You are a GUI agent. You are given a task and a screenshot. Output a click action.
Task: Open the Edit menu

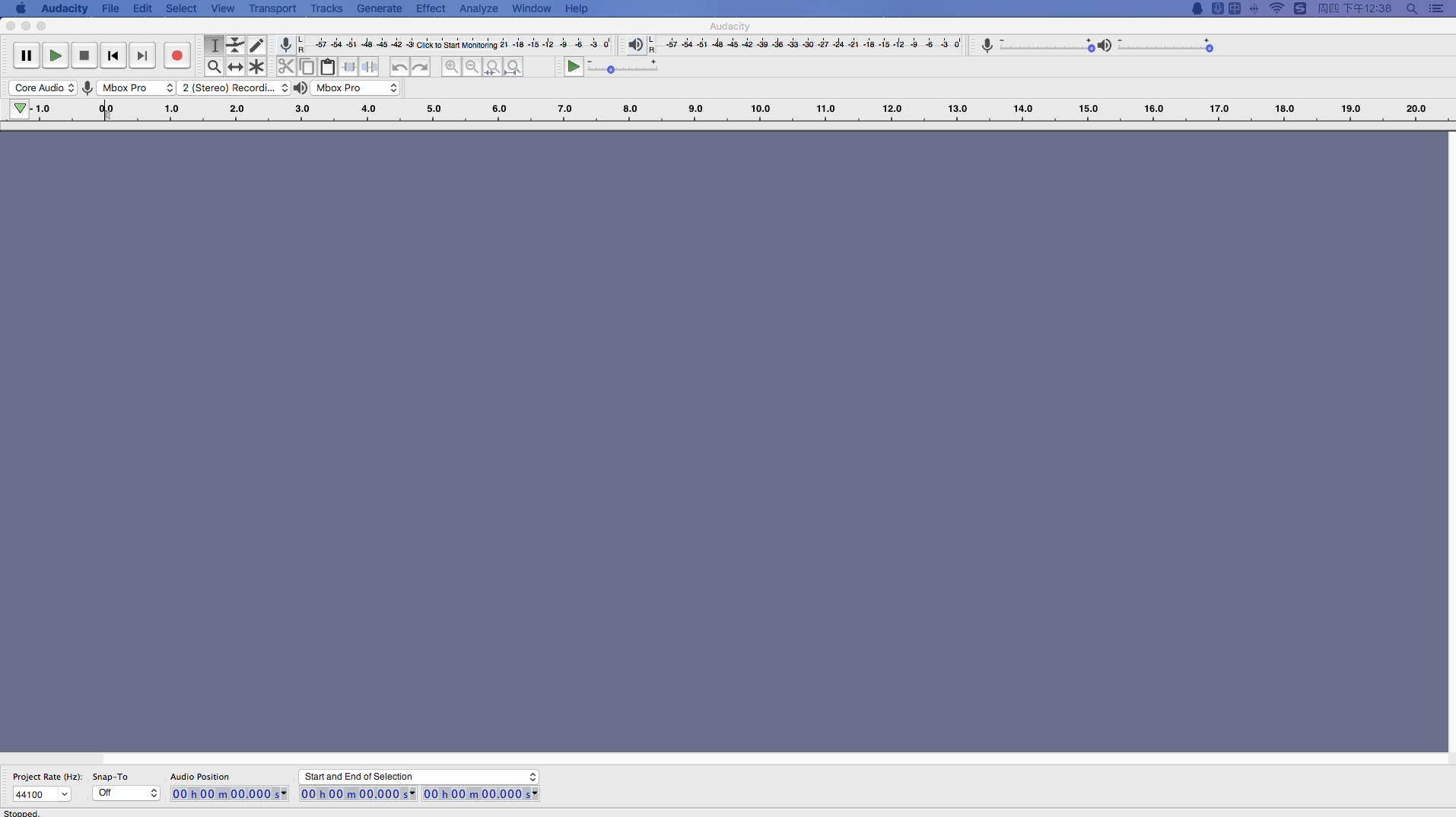coord(142,8)
